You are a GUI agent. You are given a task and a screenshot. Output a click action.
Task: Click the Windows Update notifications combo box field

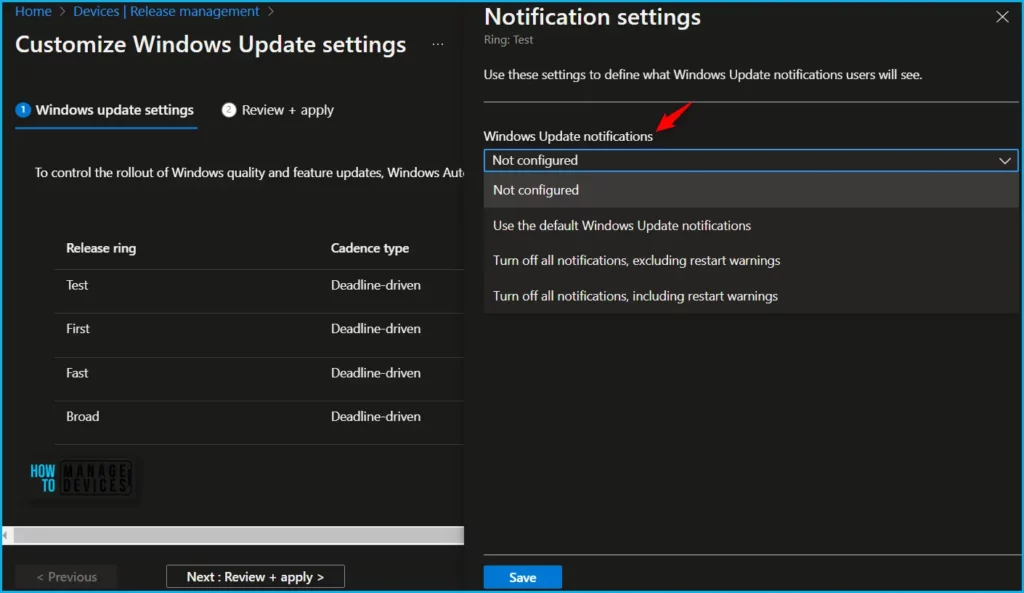pos(750,161)
